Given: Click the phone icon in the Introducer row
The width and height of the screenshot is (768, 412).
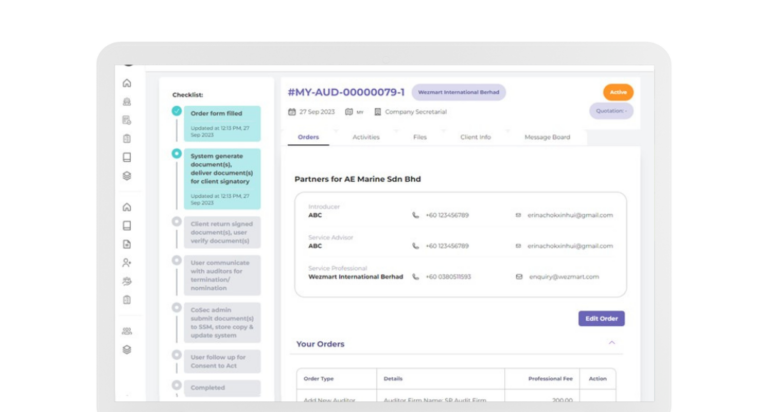Looking at the screenshot, I should coord(415,215).
